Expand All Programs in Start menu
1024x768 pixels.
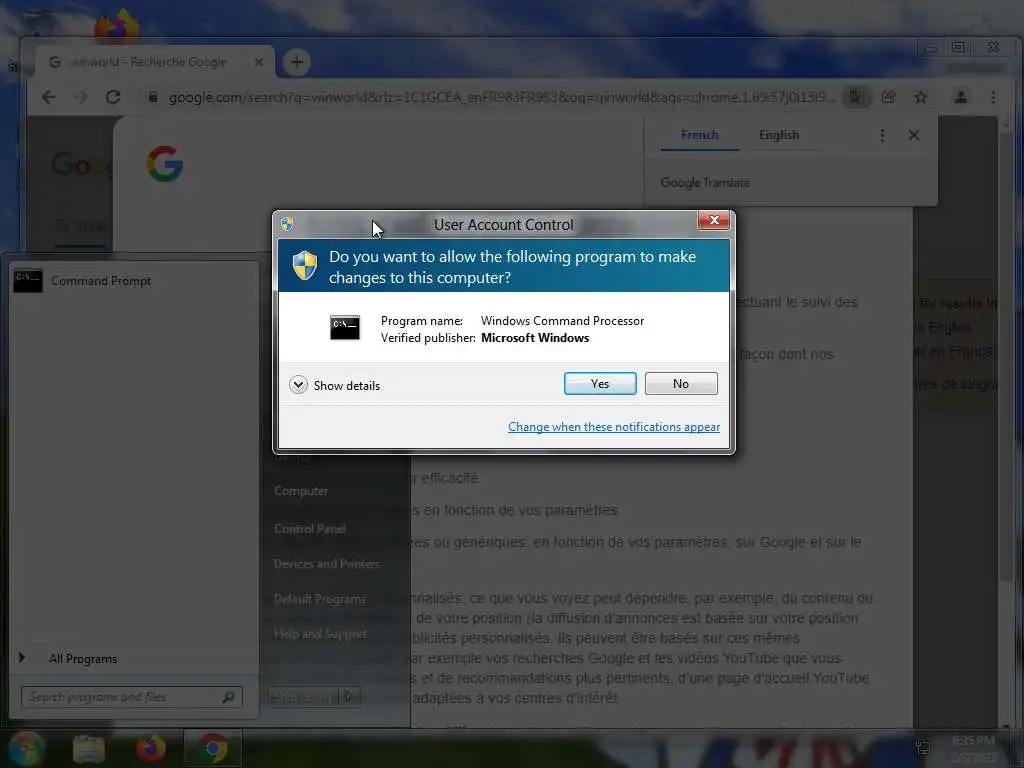82,658
